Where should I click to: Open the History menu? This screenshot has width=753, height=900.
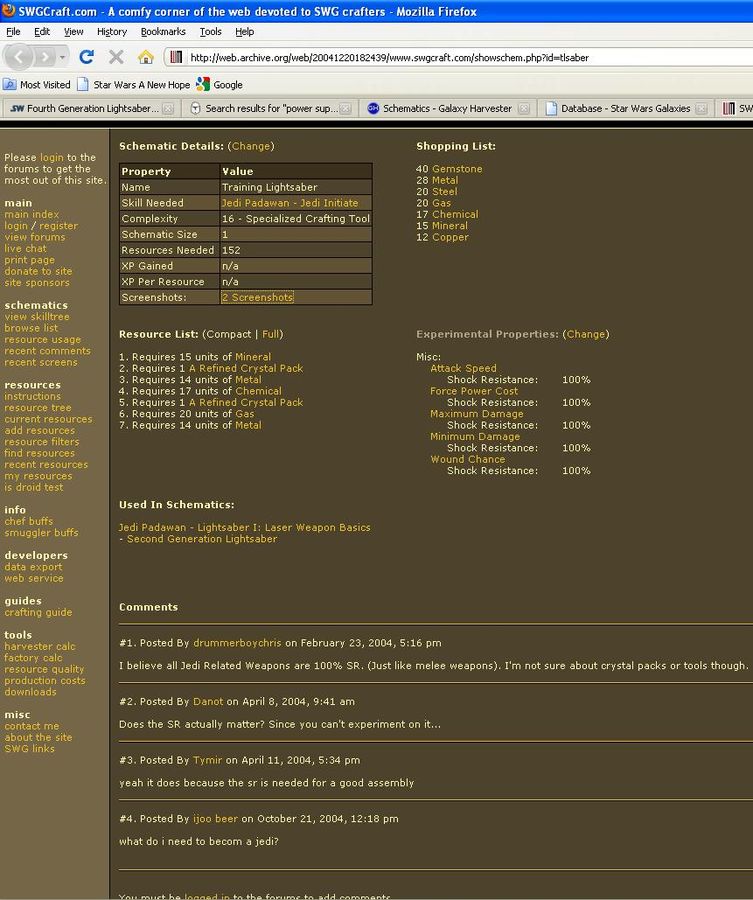pos(112,32)
